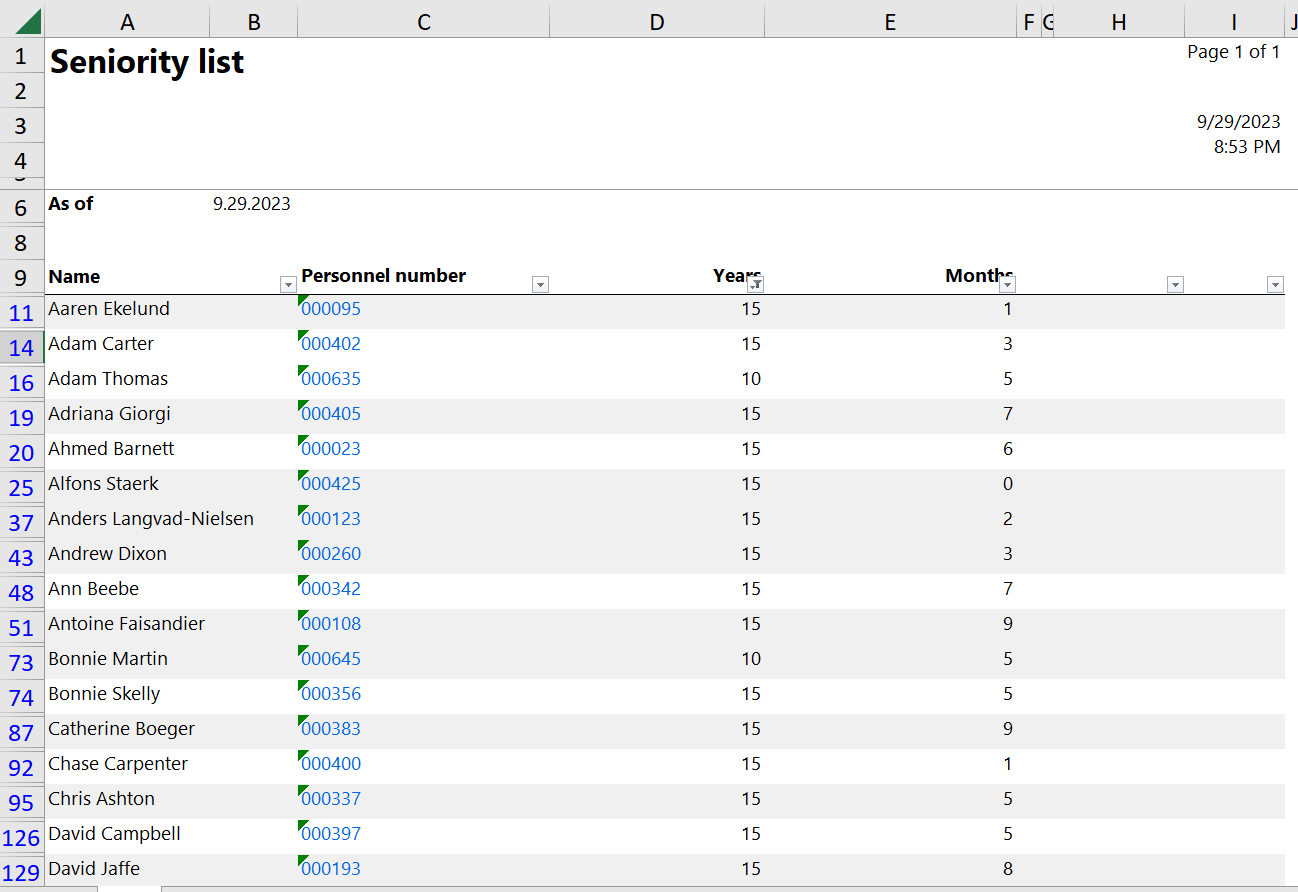Open the filter dropdown above column I
Viewport: 1298px width, 892px height.
(x=1275, y=284)
